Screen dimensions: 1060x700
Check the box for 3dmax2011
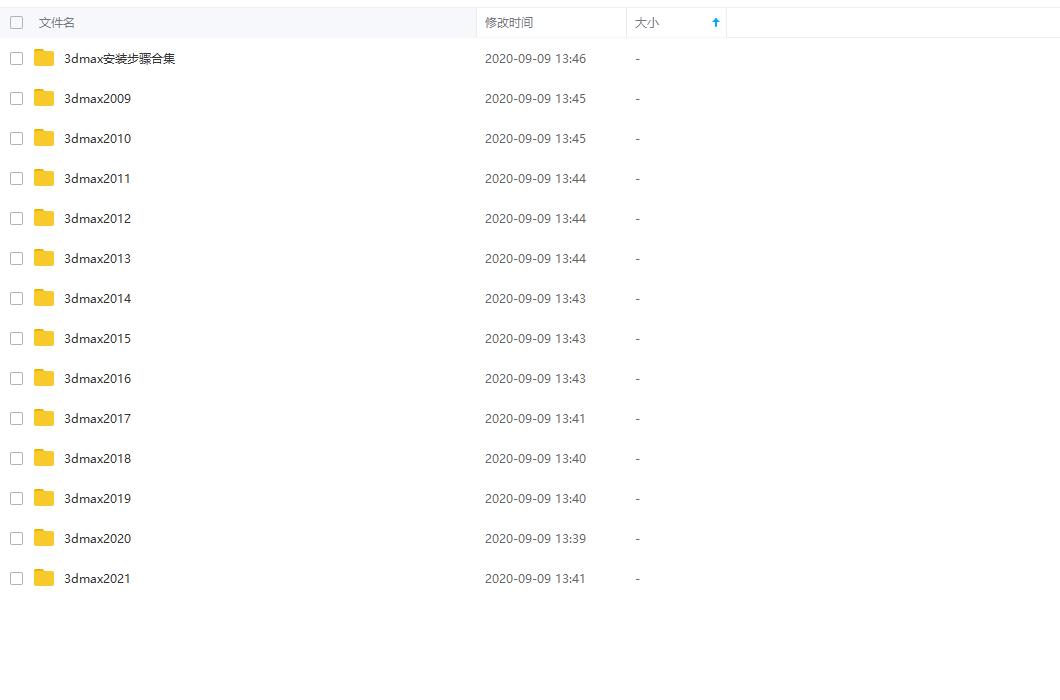[x=17, y=179]
